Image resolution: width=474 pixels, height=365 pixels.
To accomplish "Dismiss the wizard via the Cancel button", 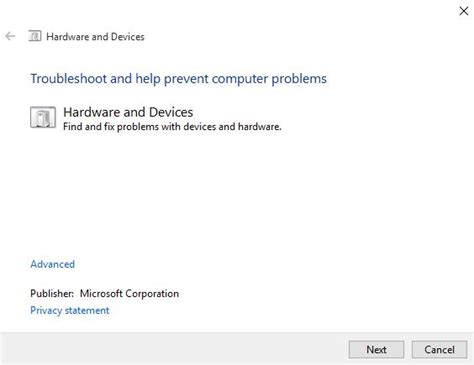I will click(439, 350).
